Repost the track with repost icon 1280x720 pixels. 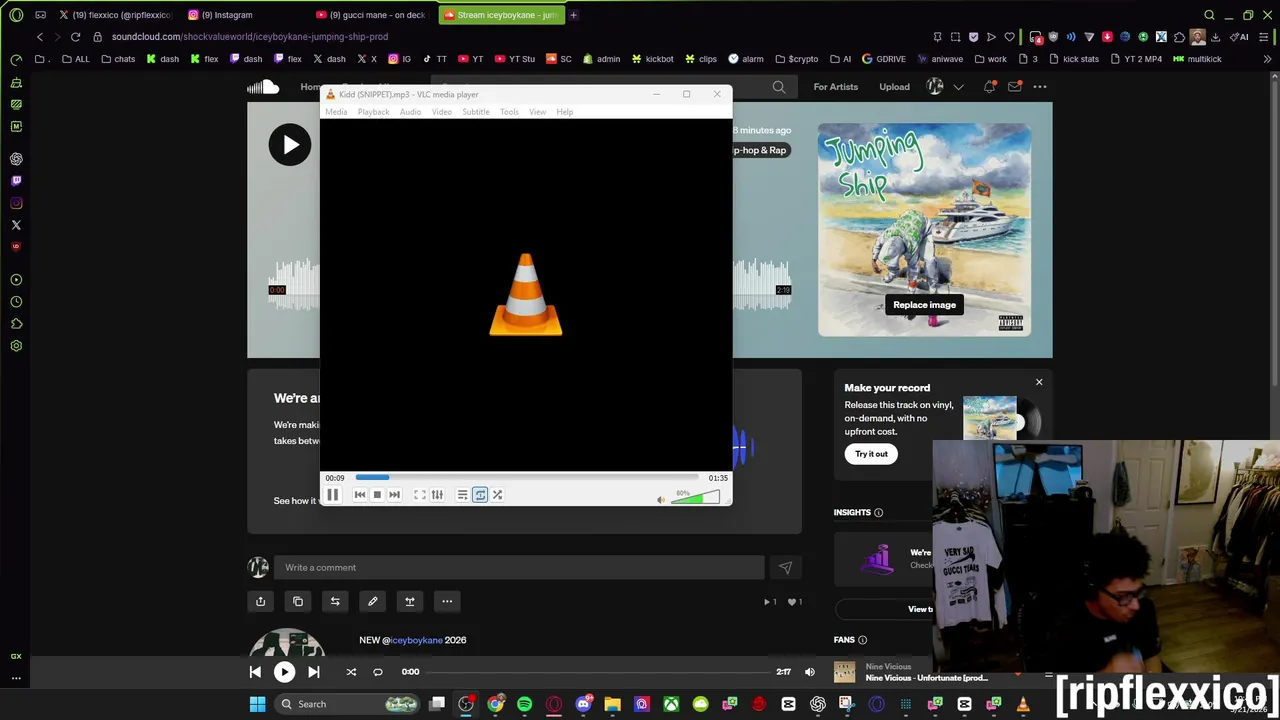[x=335, y=601]
